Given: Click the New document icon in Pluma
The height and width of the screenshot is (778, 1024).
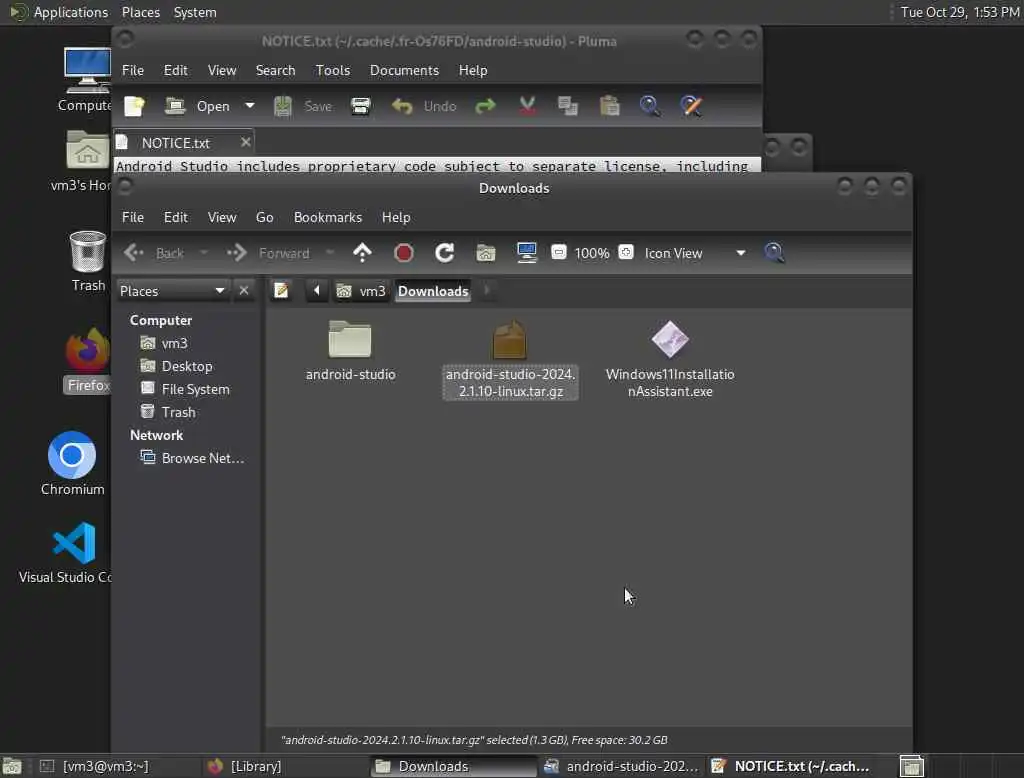Looking at the screenshot, I should 135,106.
